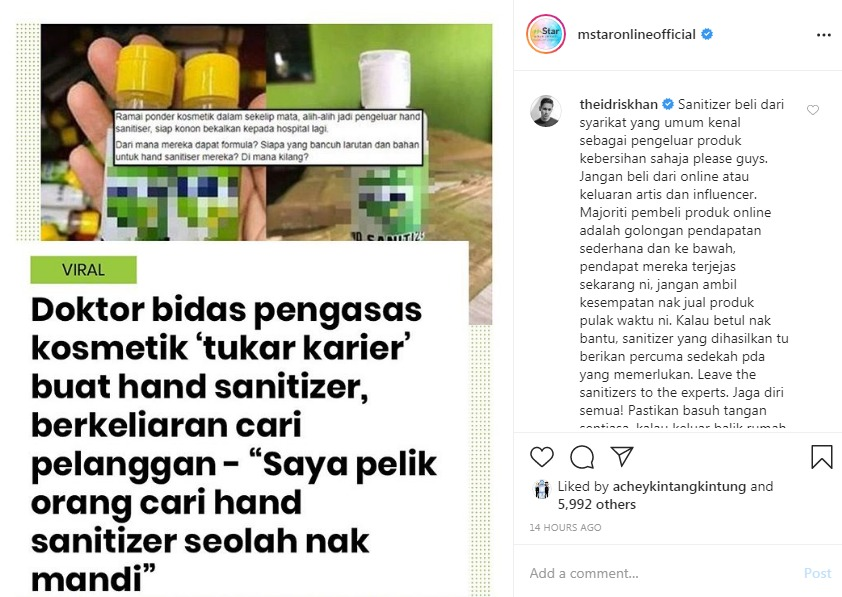This screenshot has width=842, height=597.
Task: Save post with the bookmark icon
Action: click(x=822, y=457)
